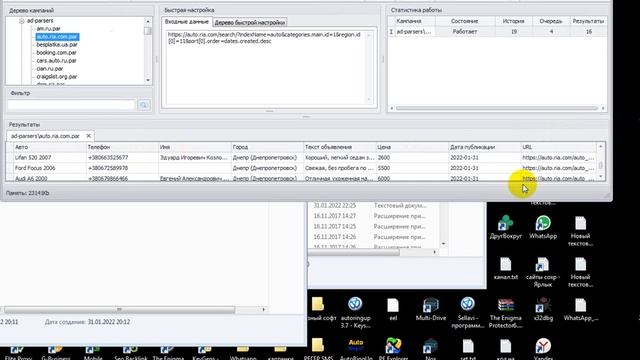This screenshot has height=360, width=640.
Task: Open the Nox shortcut on the desktop
Action: tap(430, 349)
